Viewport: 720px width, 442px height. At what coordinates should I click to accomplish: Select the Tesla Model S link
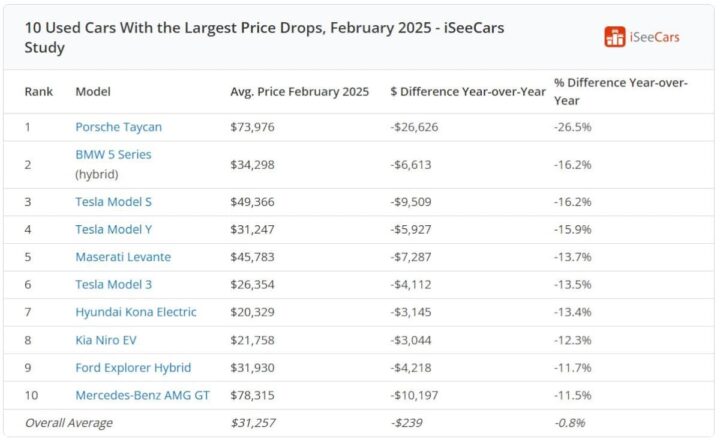pyautogui.click(x=113, y=202)
